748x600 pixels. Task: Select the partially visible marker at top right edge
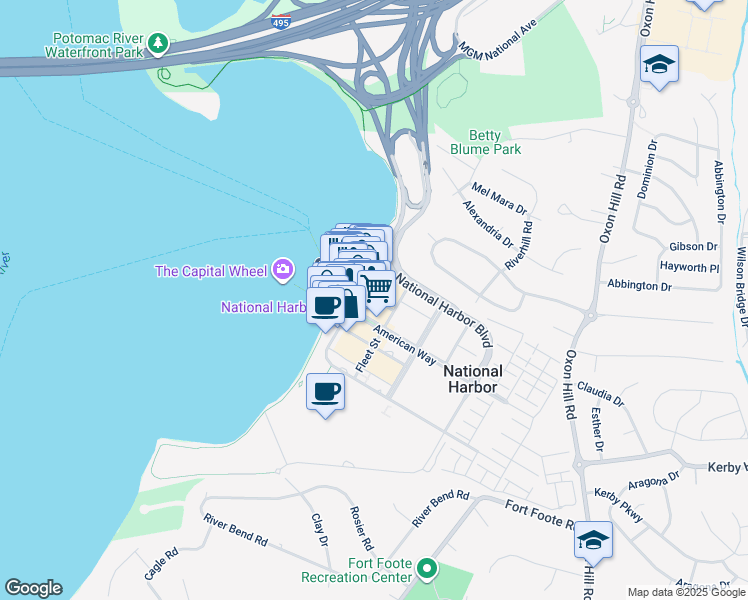[704, 5]
